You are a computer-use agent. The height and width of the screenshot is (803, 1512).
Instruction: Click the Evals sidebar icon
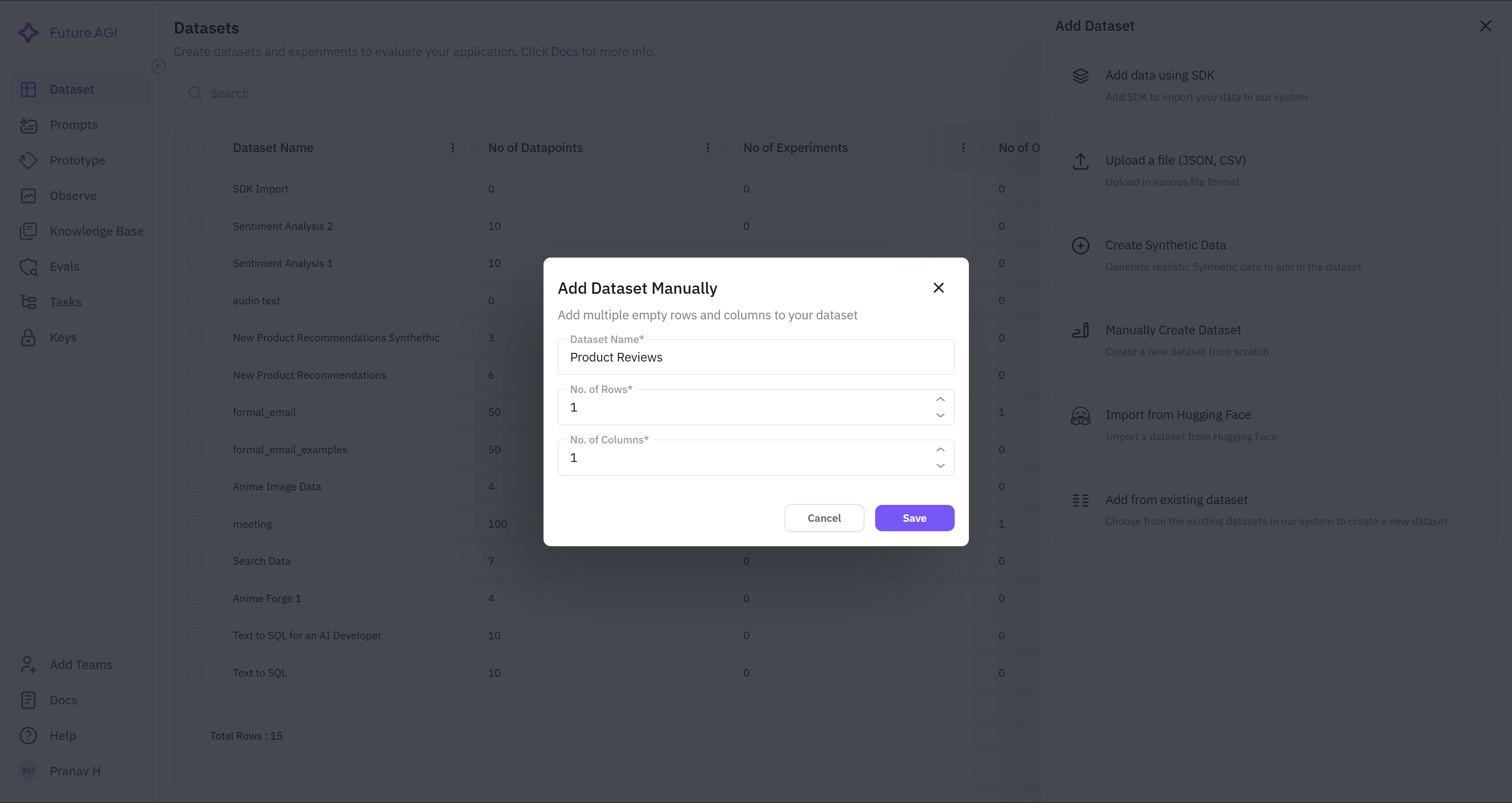(x=28, y=267)
